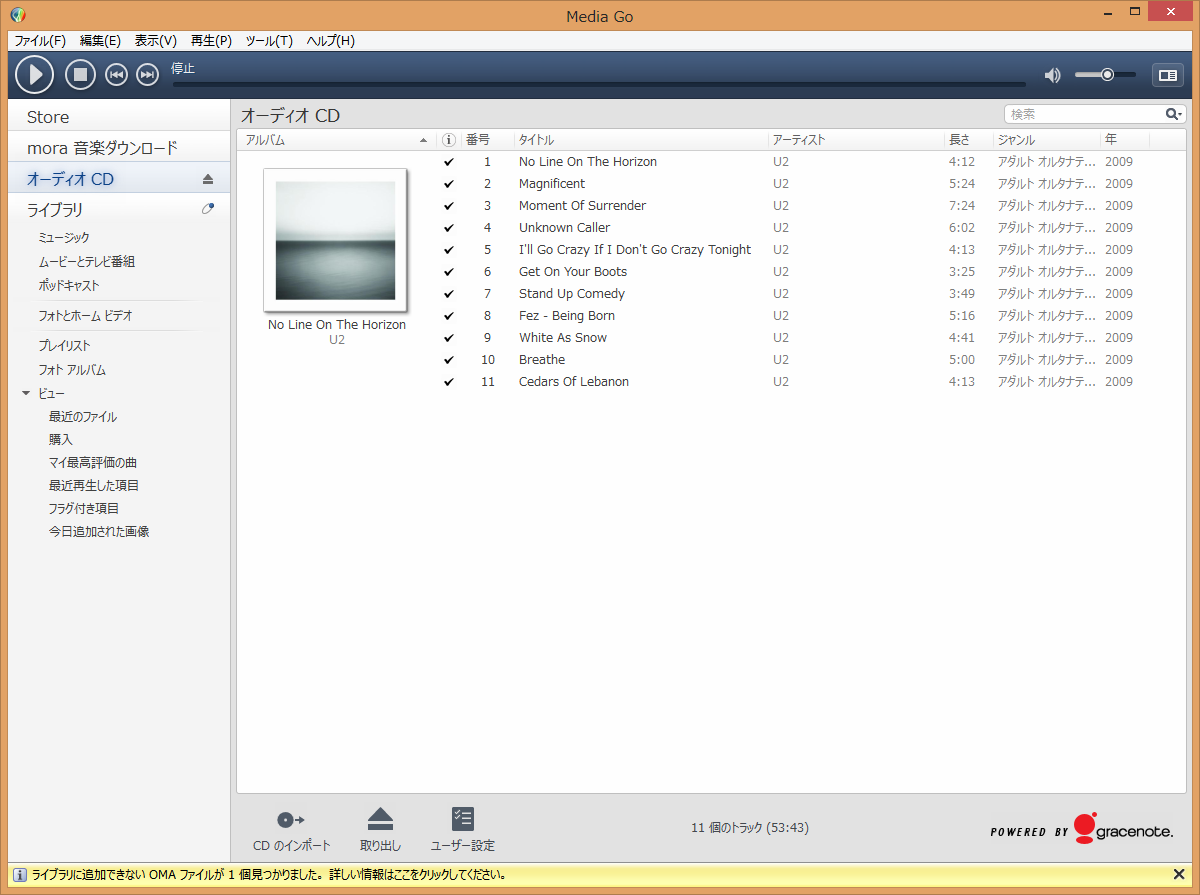Uncheck Unknown Caller checkbox
This screenshot has width=1200, height=895.
pyautogui.click(x=449, y=228)
